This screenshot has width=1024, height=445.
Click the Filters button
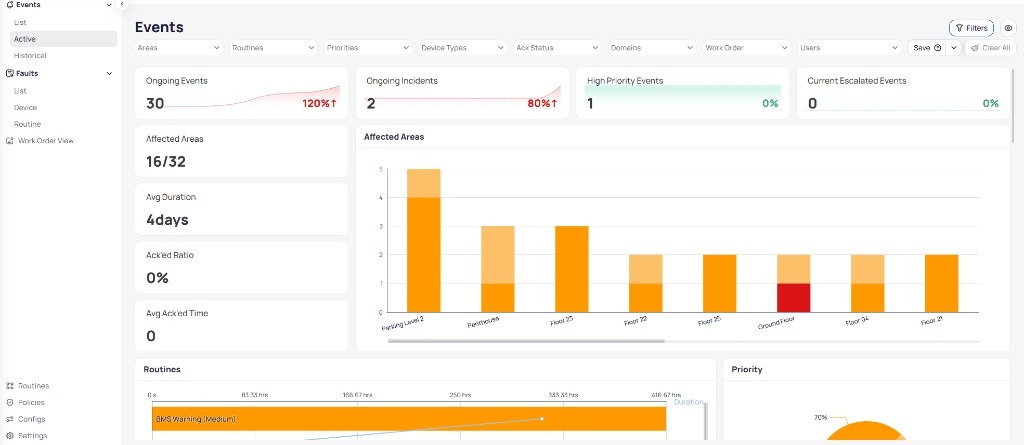971,28
